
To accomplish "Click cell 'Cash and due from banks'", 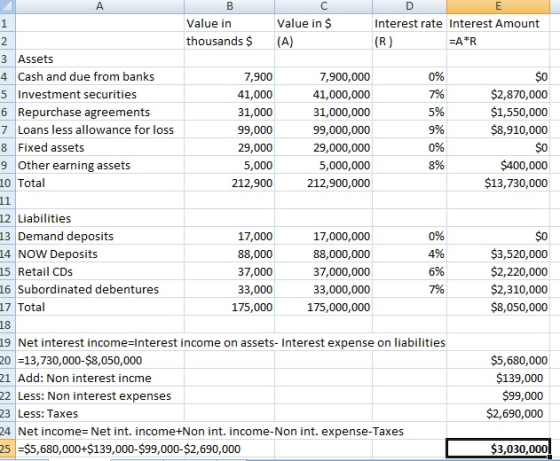I will pyautogui.click(x=100, y=76).
